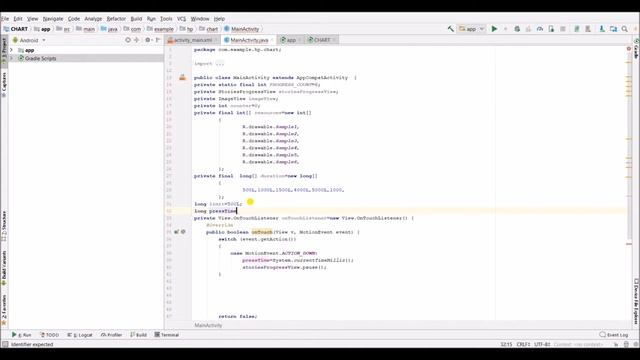Click the error indicator at editor top right

coord(629,49)
